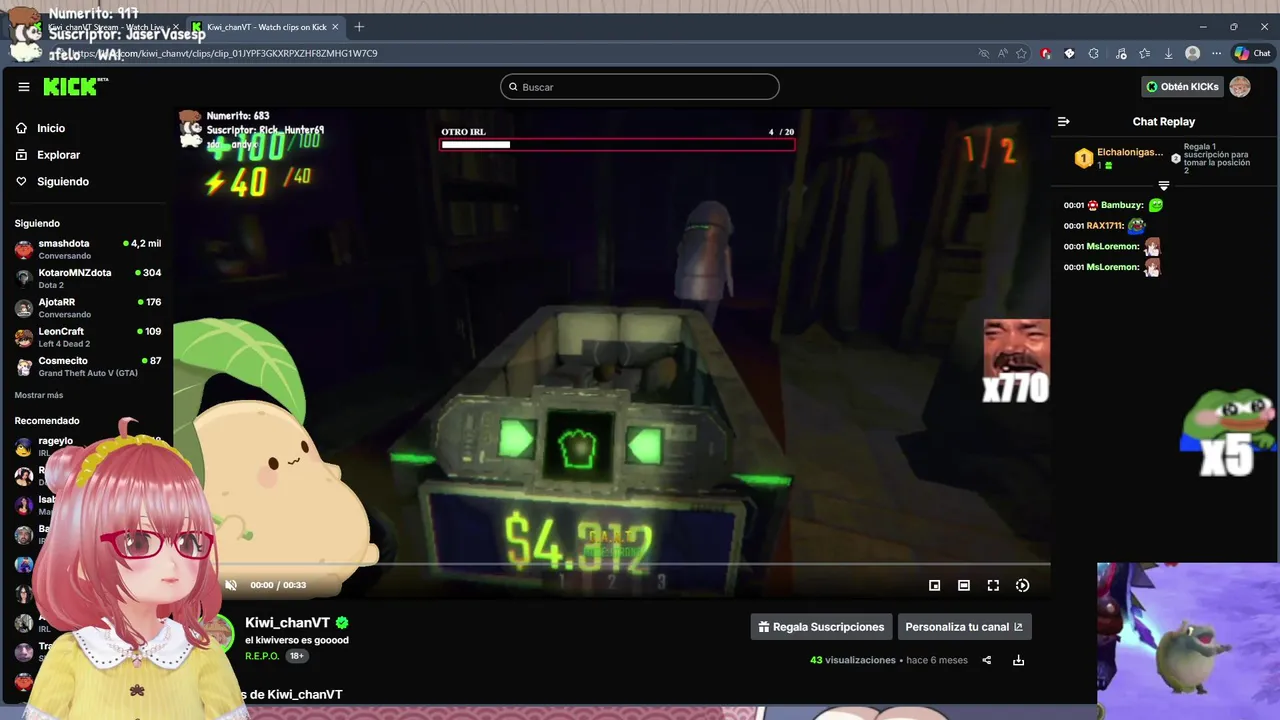Open the browser profile icon

pyautogui.click(x=1192, y=54)
